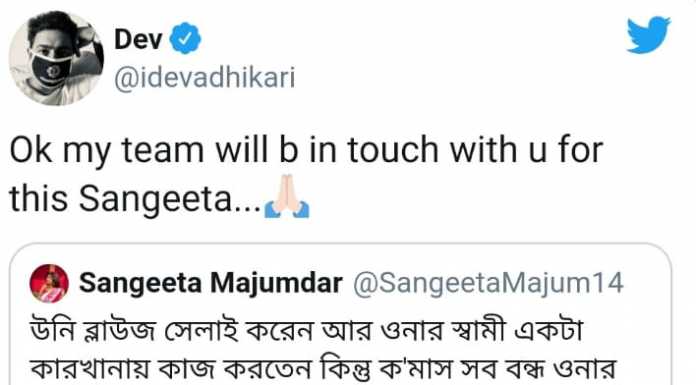This screenshot has height=385, width=696.
Task: Click the blue verified badge beside Dev
Action: 186,39
